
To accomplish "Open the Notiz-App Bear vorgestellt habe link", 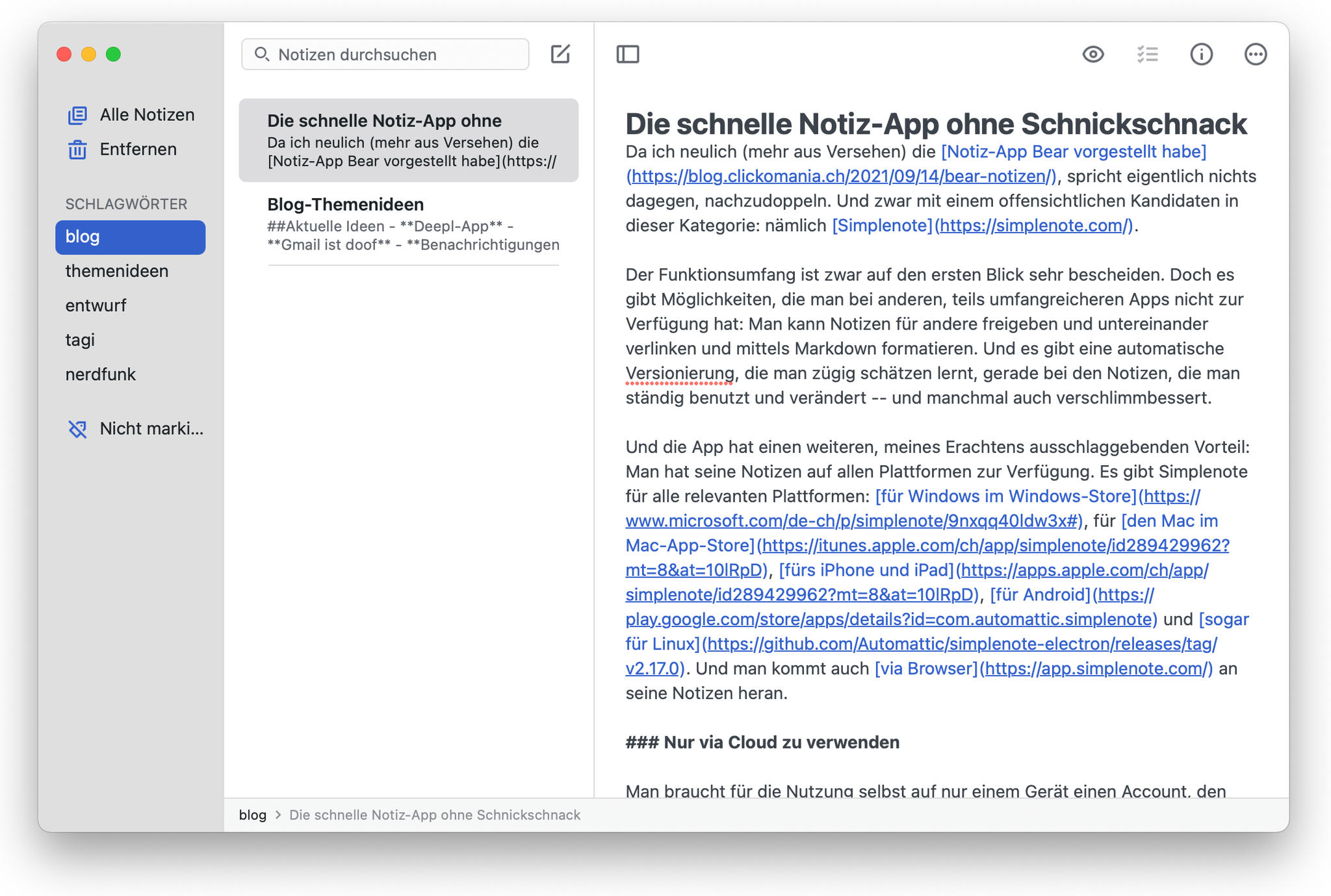I will coord(1074,151).
